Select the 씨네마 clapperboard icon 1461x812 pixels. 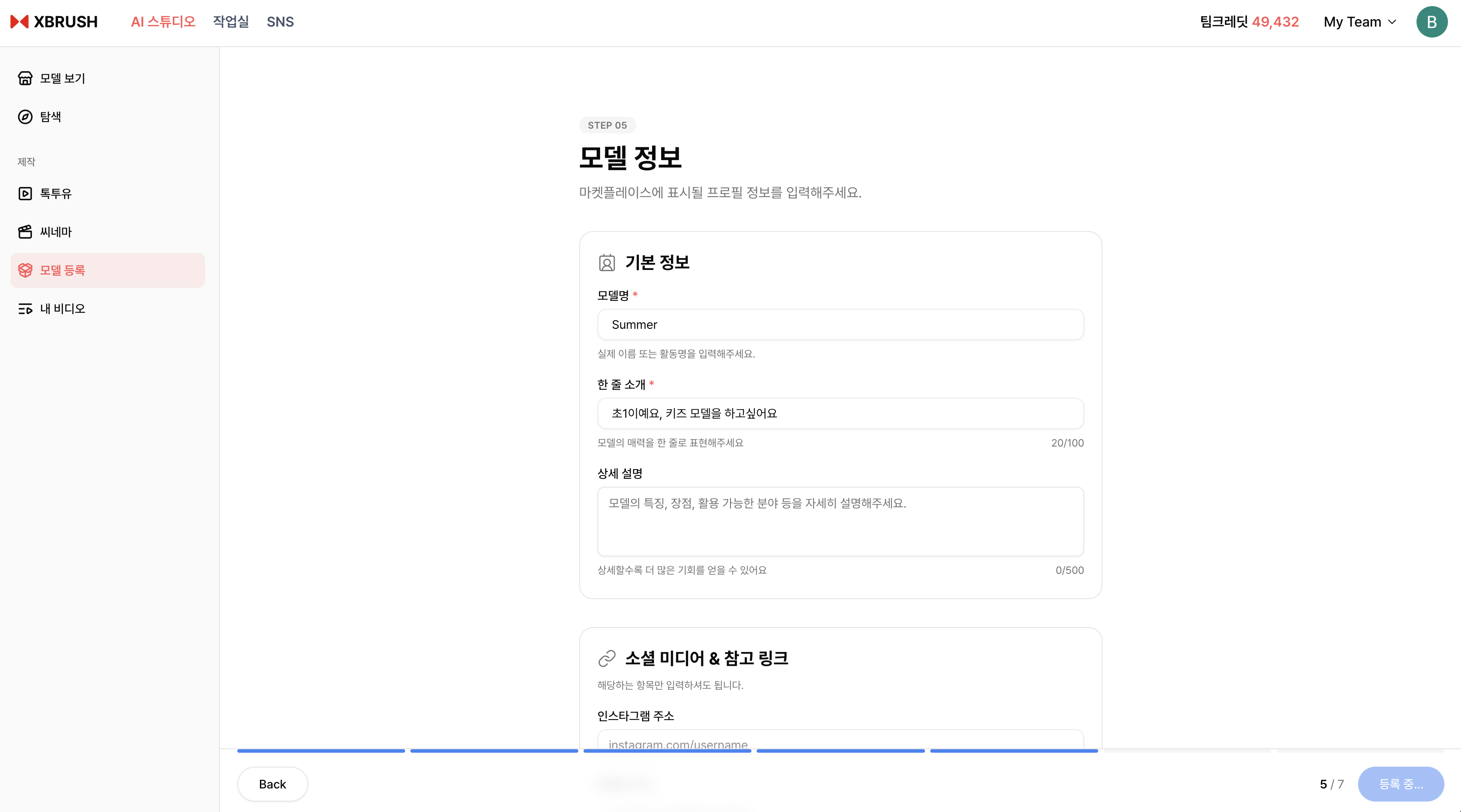(x=25, y=232)
